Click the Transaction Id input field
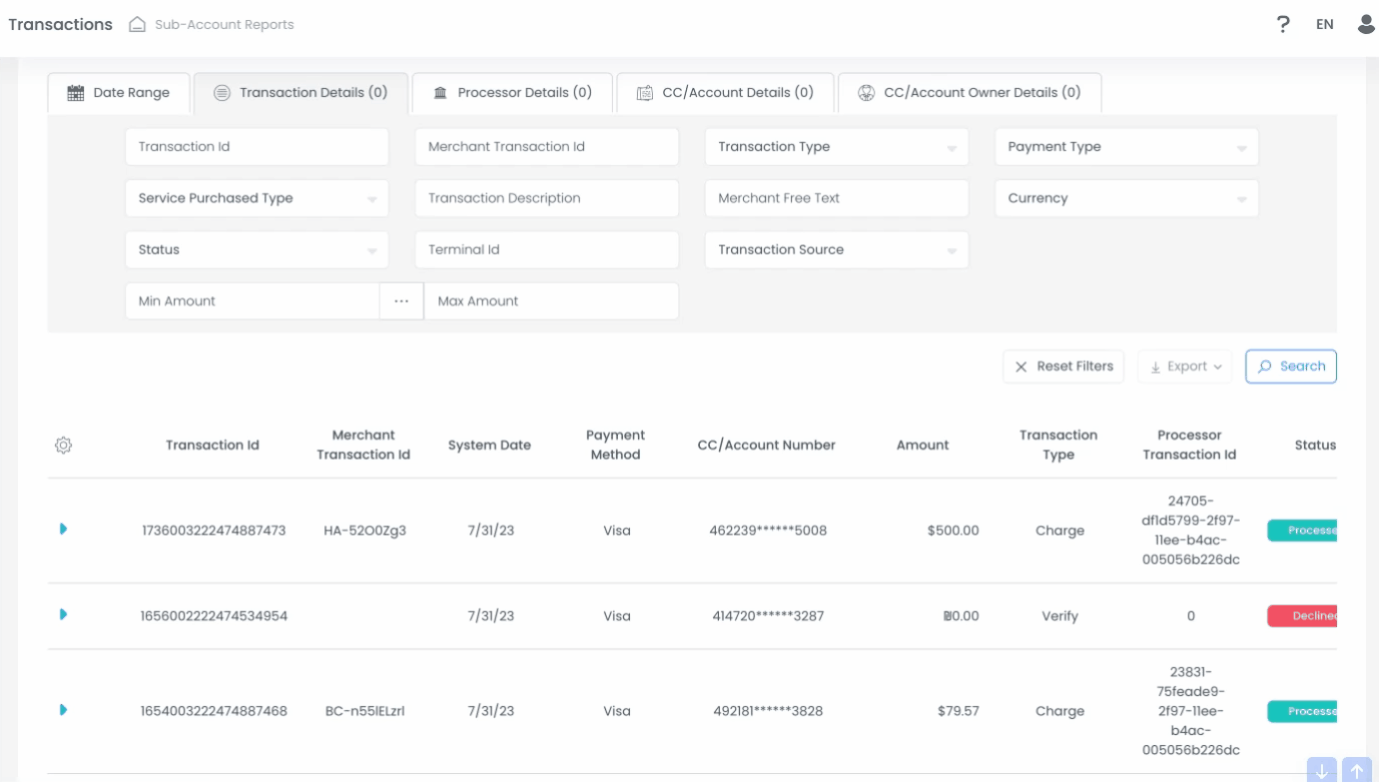Viewport: 1379px width, 782px height. click(x=257, y=147)
